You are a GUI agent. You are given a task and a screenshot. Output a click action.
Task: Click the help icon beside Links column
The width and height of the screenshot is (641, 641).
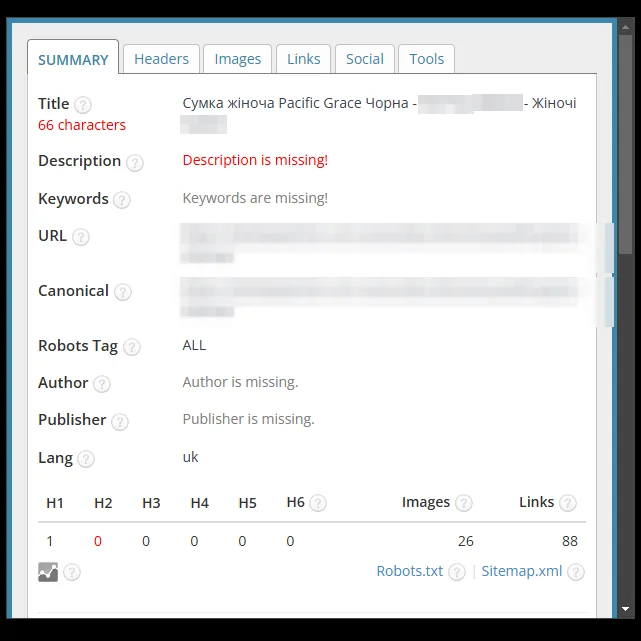pos(568,503)
